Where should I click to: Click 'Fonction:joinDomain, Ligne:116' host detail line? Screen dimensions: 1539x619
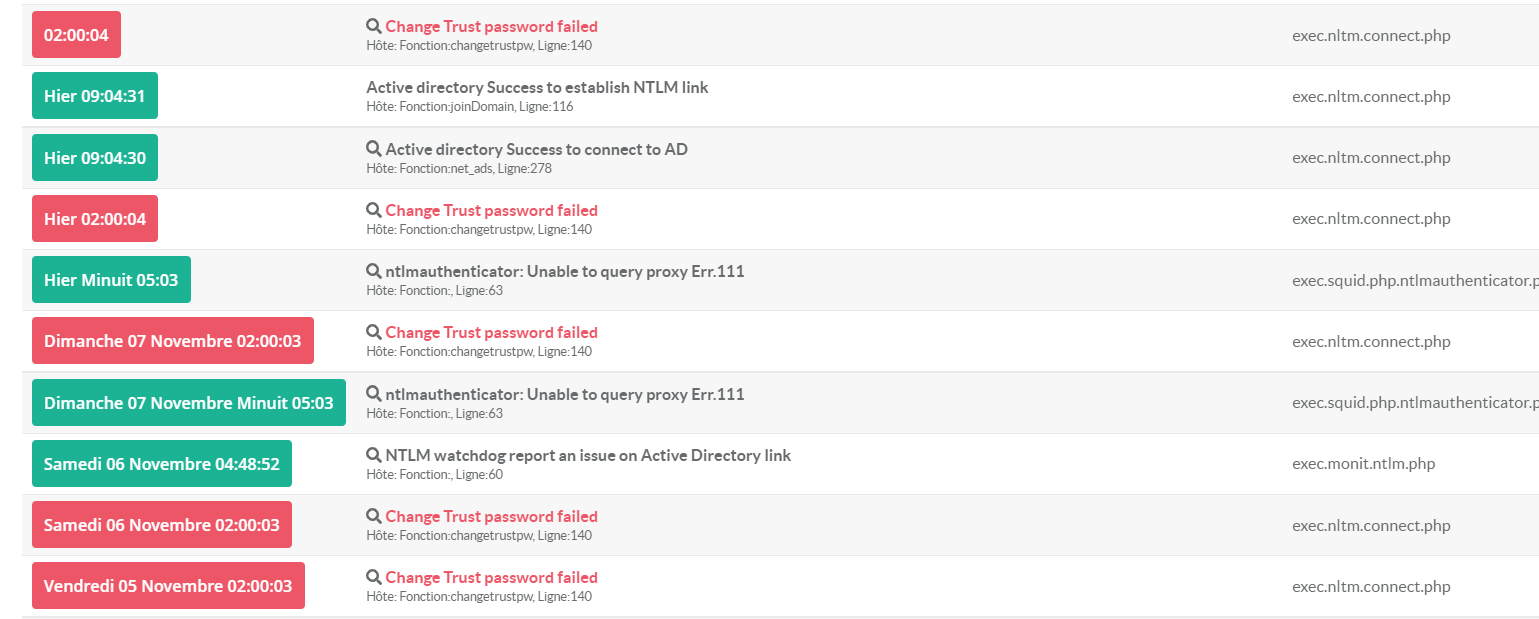[x=470, y=107]
